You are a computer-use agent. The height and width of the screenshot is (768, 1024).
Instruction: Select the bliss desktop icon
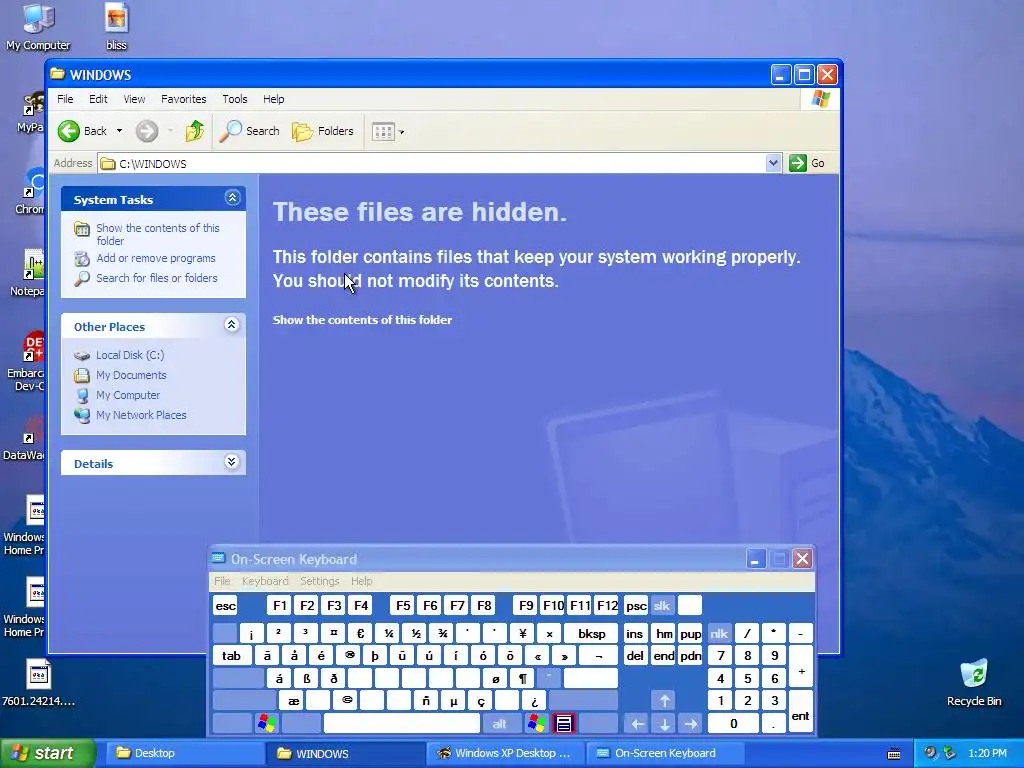pyautogui.click(x=116, y=27)
